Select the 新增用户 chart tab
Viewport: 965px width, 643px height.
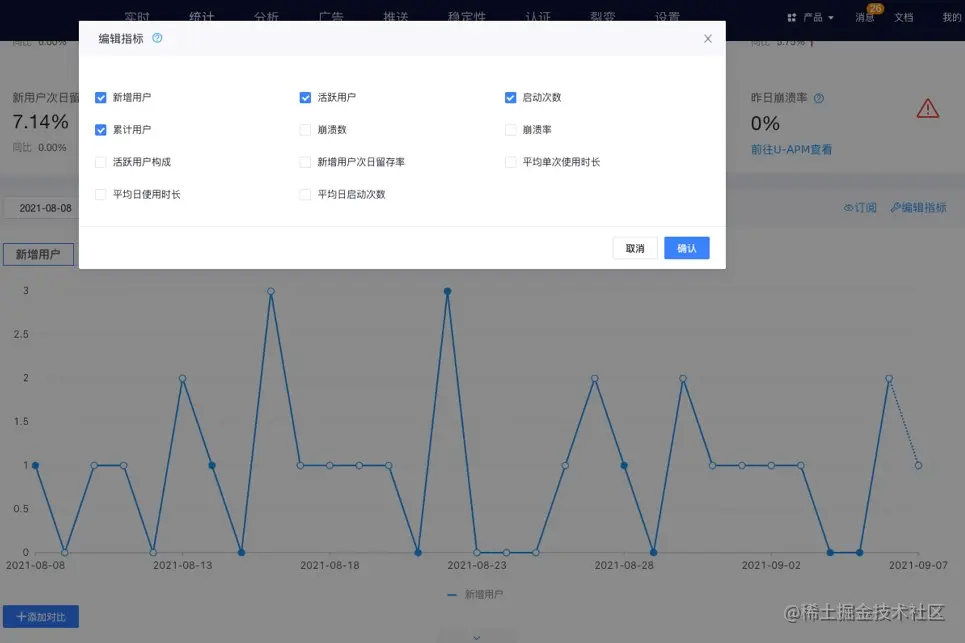38,255
